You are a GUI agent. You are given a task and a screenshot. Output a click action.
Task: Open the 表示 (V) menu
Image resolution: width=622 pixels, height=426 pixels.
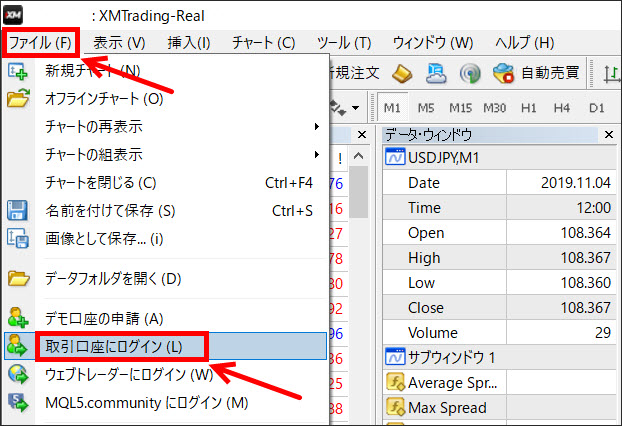119,42
